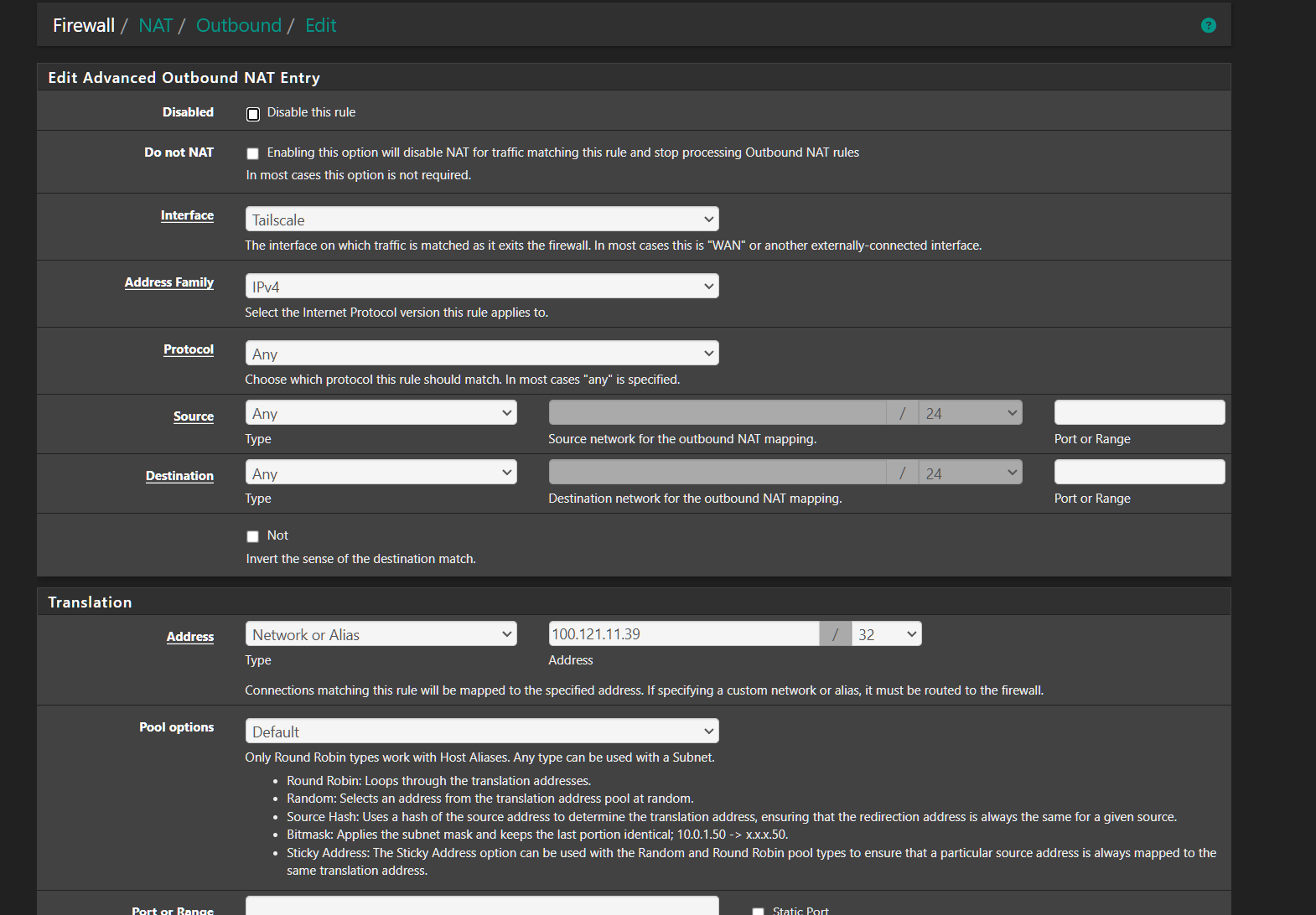
Task: Click the Edit Advanced Outbound NAT Entry heading
Action: [184, 78]
